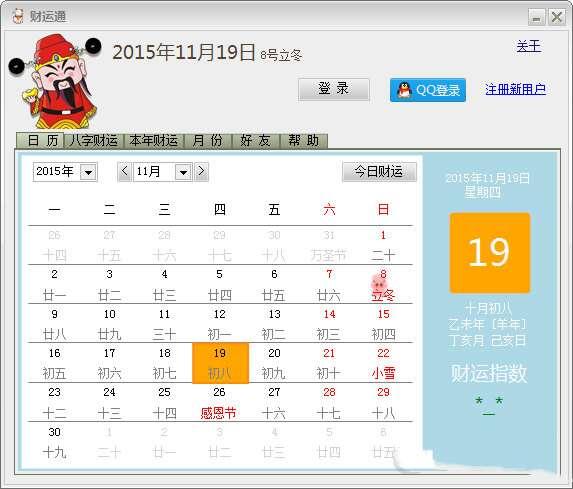Open the 11月 month dropdown

[x=183, y=172]
